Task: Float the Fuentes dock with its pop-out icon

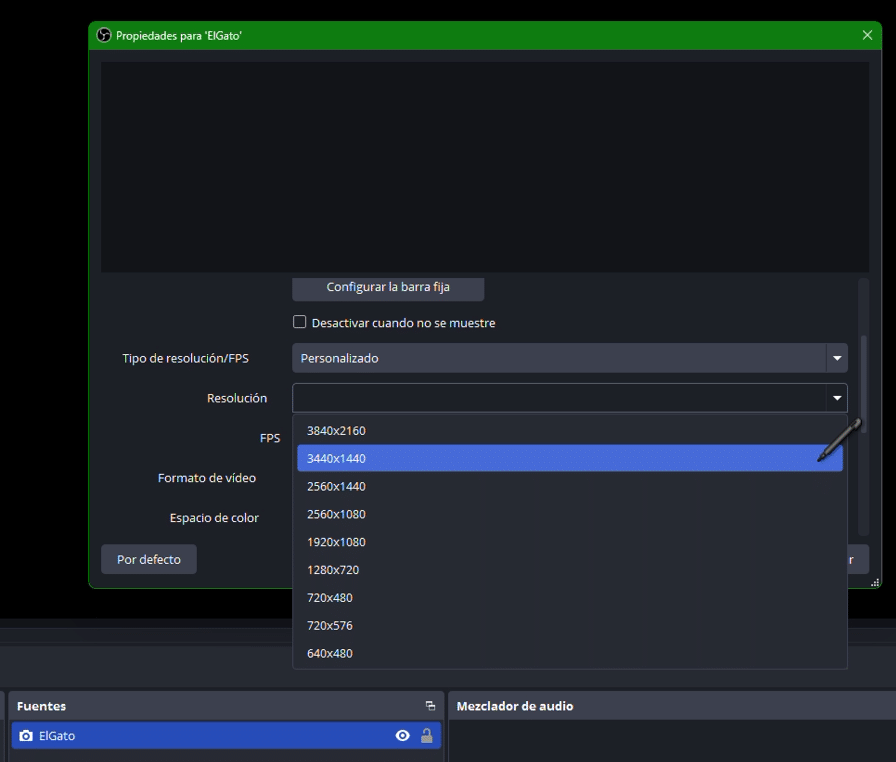Action: point(430,706)
